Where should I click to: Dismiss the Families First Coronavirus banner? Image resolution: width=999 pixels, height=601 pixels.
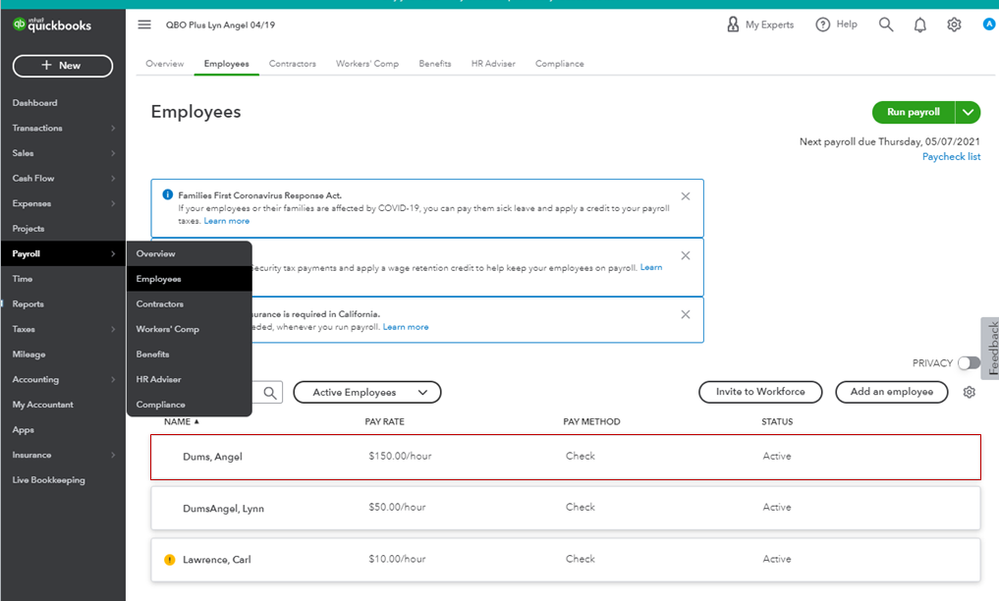pos(686,196)
